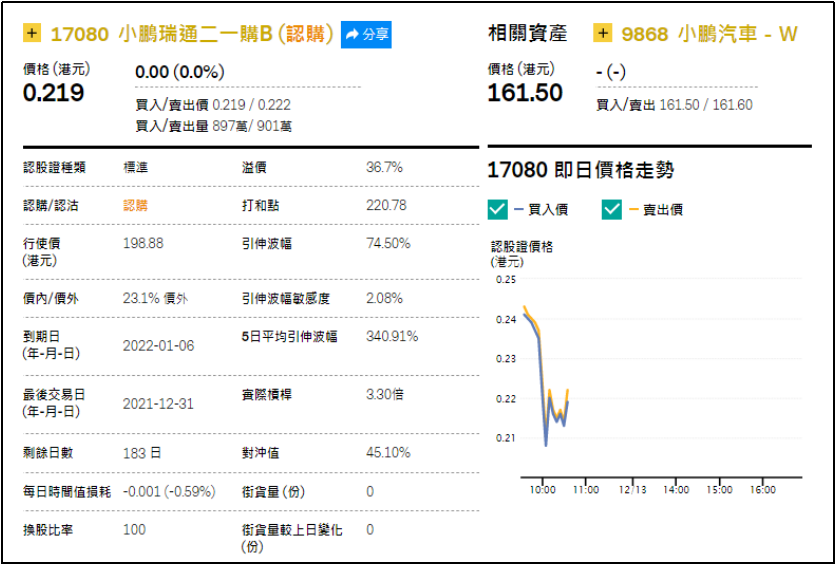Click the 23.1% 價外 value

click(x=155, y=298)
